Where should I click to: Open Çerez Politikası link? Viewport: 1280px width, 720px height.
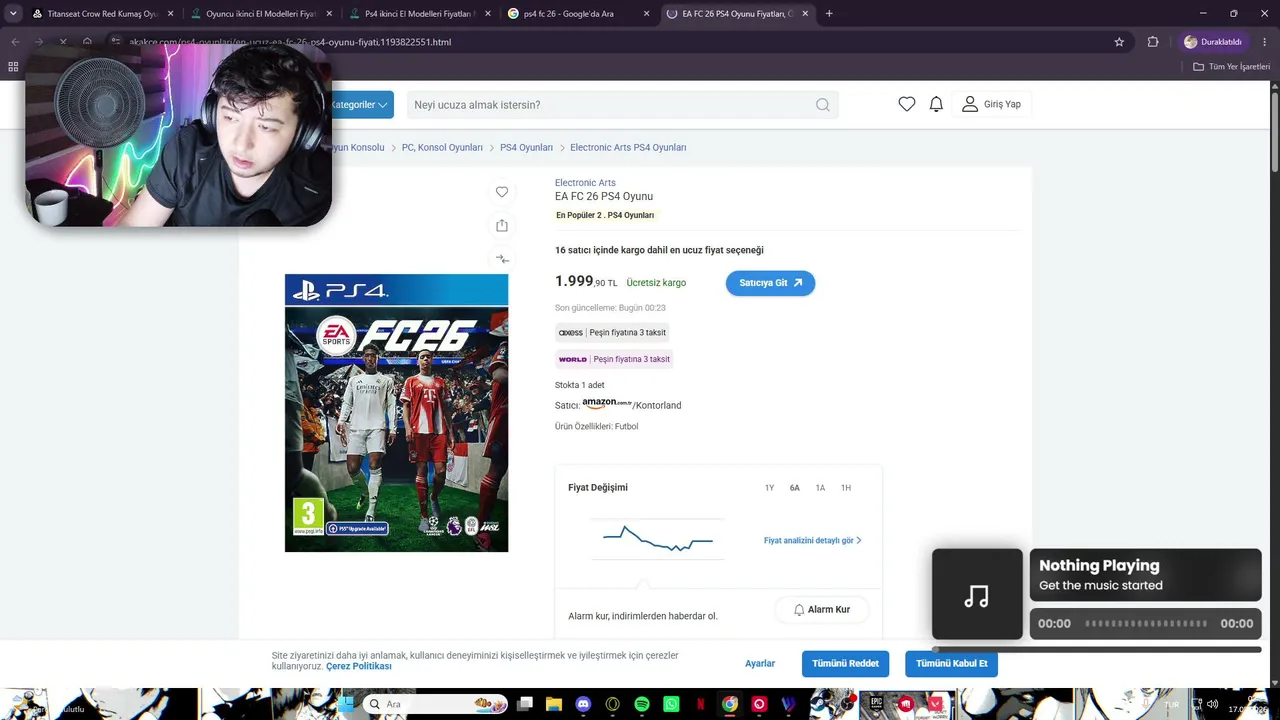pos(359,666)
